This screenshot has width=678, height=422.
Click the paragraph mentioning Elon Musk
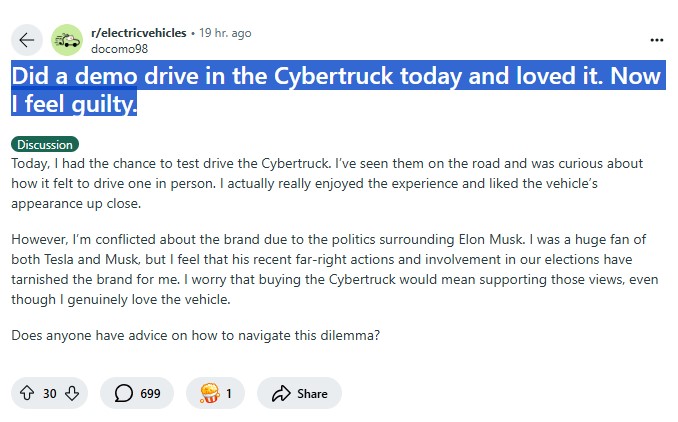(x=330, y=268)
